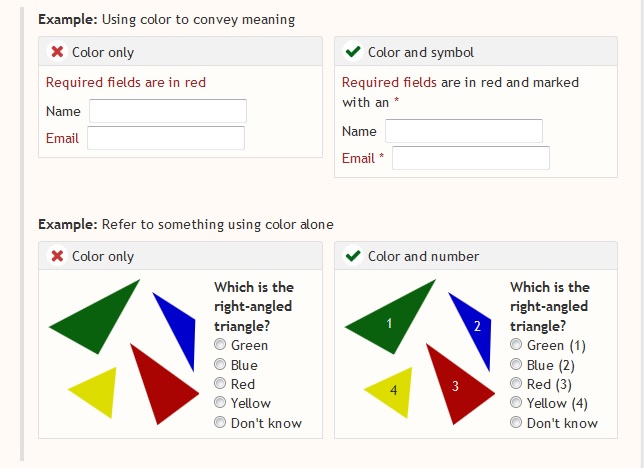
Task: Focus the Name field in the color-and-symbol form
Action: click(x=464, y=131)
